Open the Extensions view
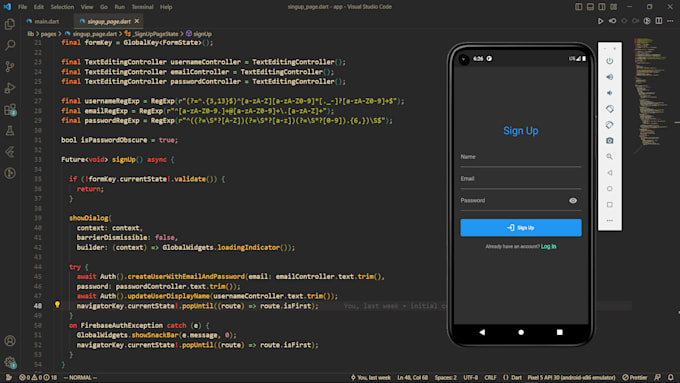Image resolution: width=680 pixels, height=383 pixels. pos(10,109)
